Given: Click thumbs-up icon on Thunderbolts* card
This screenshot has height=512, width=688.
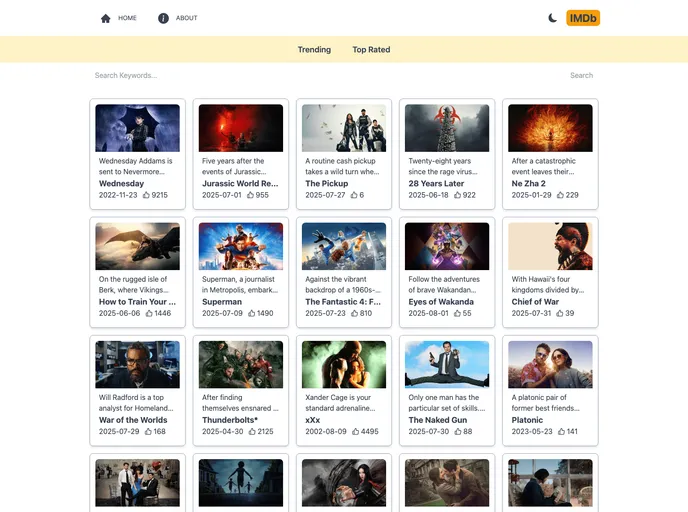Looking at the screenshot, I should click(x=252, y=431).
